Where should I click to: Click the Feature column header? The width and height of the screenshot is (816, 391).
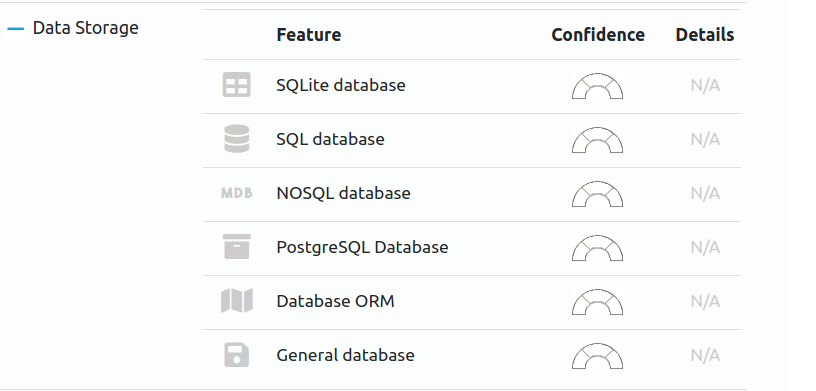click(x=309, y=35)
